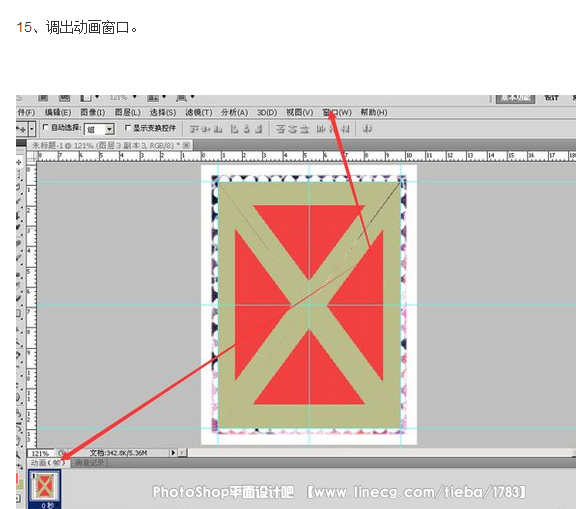The width and height of the screenshot is (576, 509).
Task: Click the Distribute Top Edges icon
Action: coord(281,129)
